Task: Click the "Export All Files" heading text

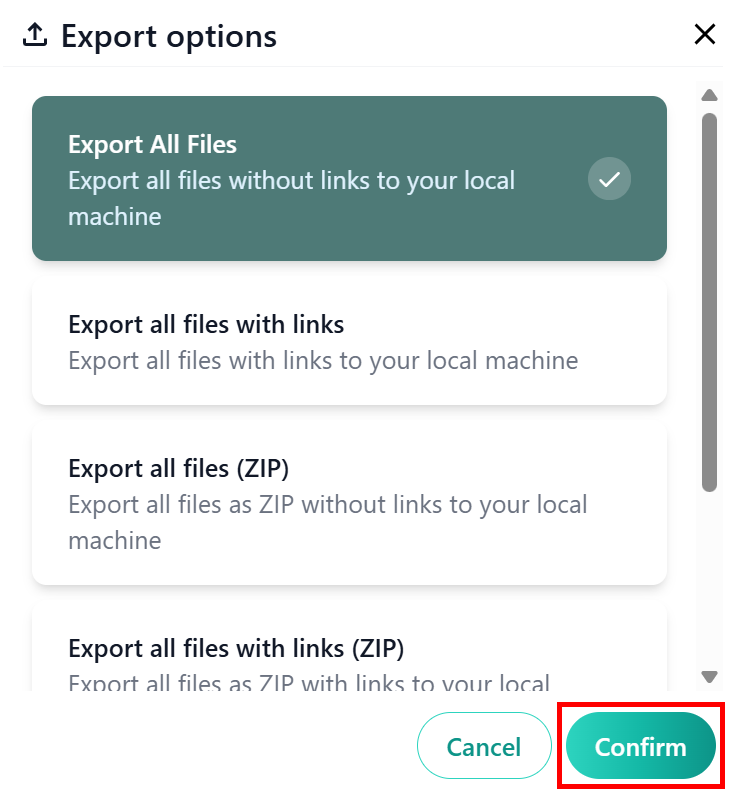Action: (152, 145)
